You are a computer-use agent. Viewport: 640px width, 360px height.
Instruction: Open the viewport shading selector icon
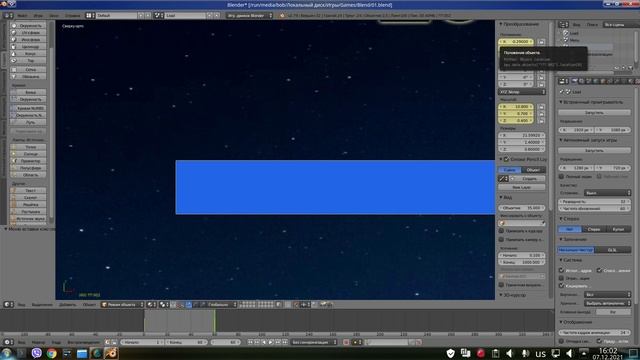pyautogui.click(x=151, y=304)
